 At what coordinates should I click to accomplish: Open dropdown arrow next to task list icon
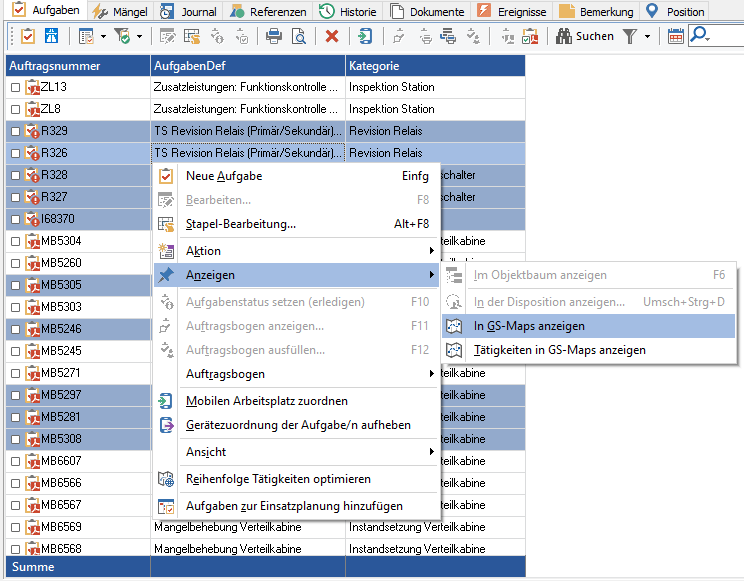103,36
